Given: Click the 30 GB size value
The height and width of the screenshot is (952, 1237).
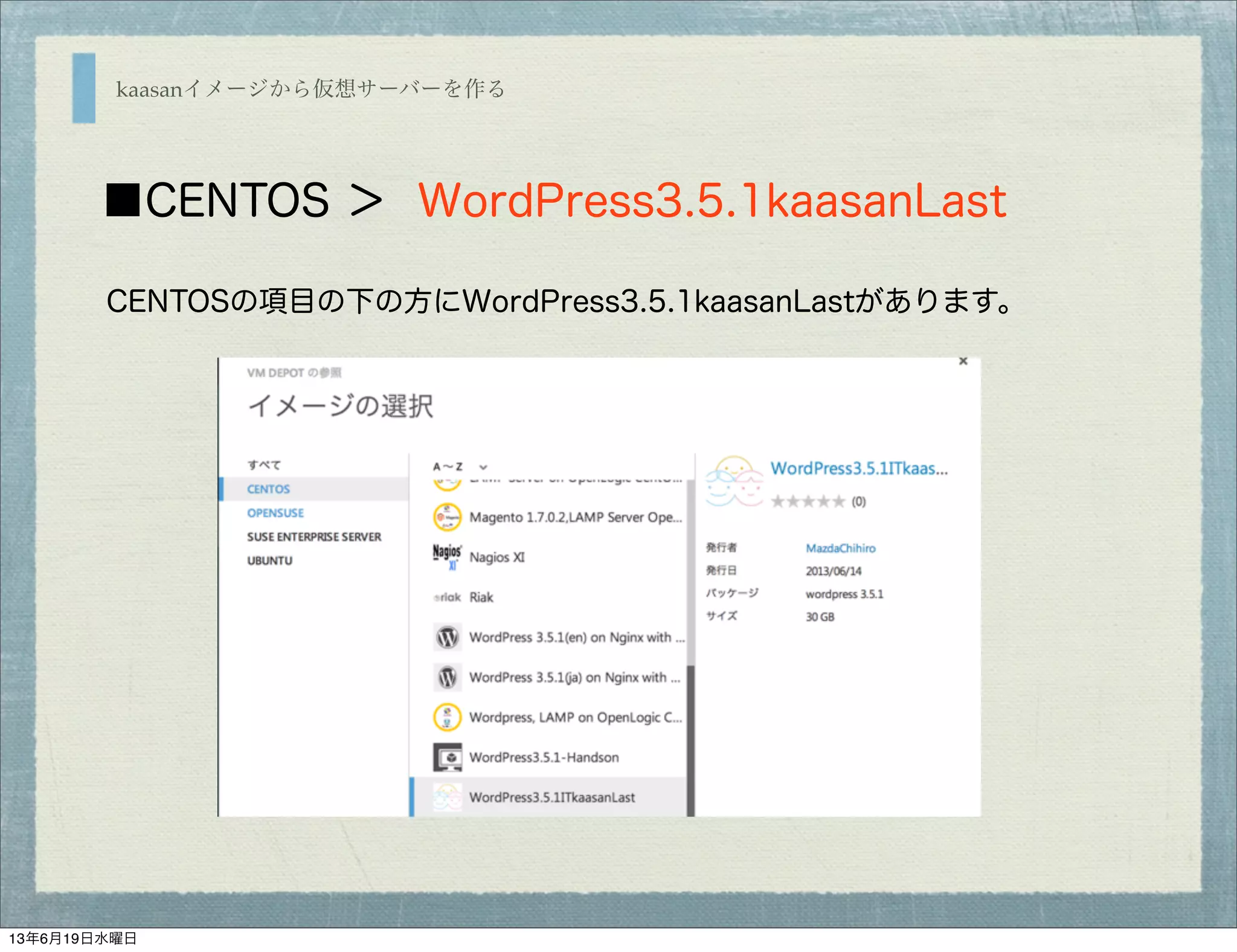Looking at the screenshot, I should tap(820, 617).
